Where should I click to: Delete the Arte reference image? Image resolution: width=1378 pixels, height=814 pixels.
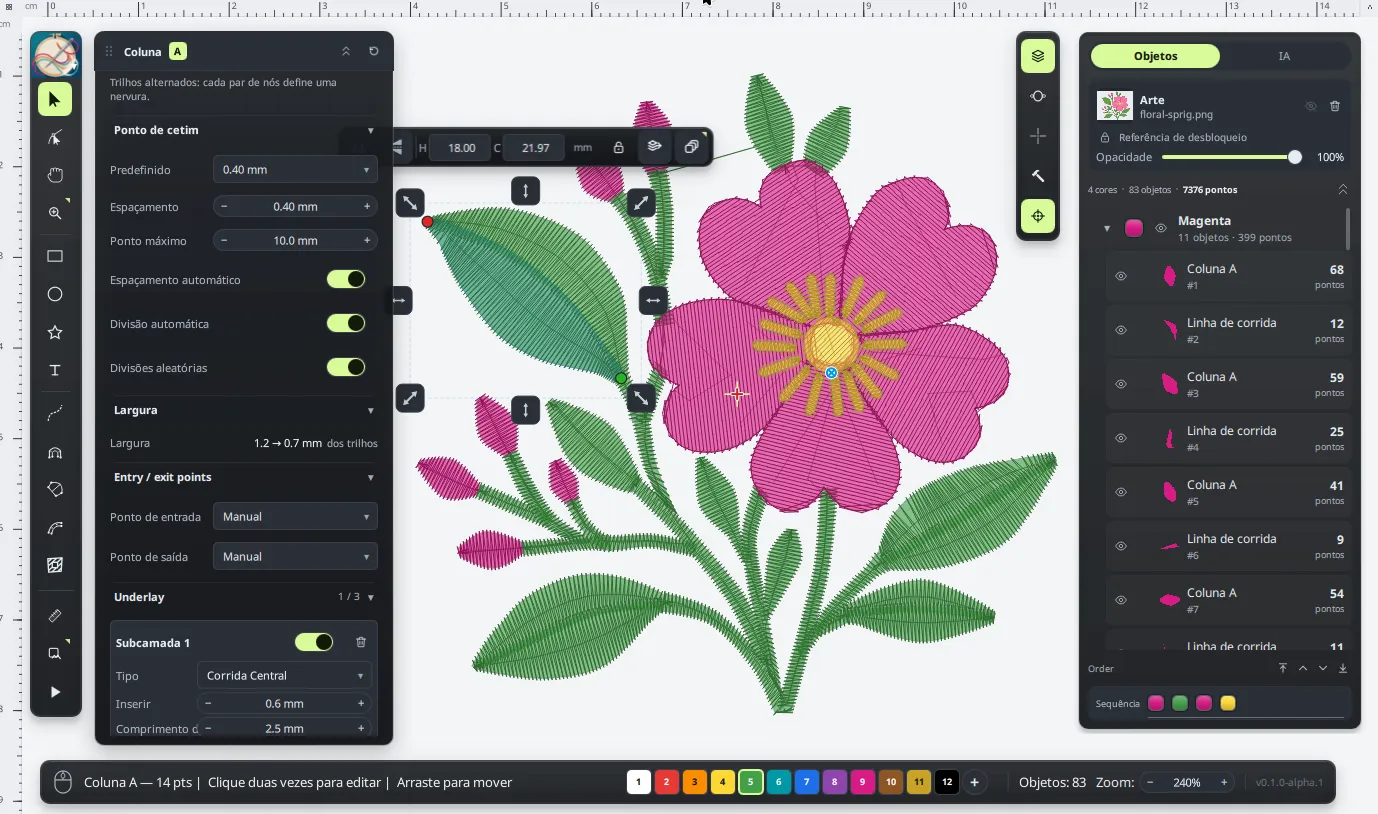click(1335, 106)
